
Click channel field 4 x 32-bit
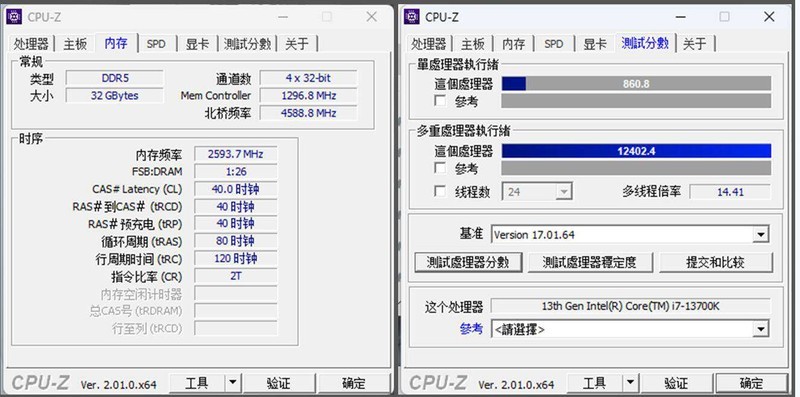pos(308,78)
